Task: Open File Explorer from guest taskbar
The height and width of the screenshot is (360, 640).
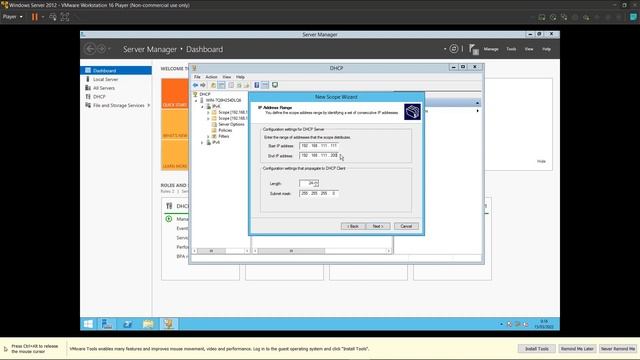Action: click(148, 324)
